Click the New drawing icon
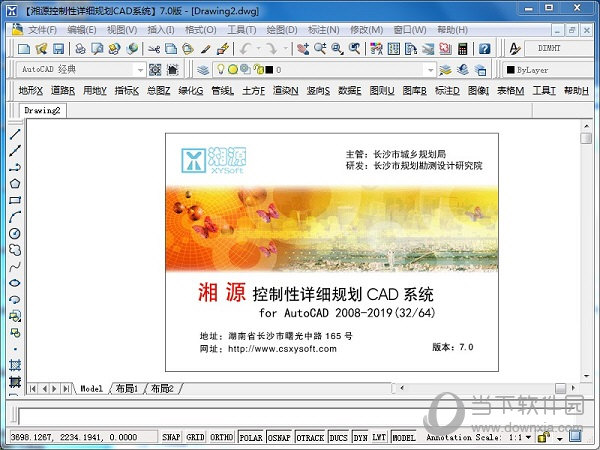This screenshot has width=600, height=450. point(24,49)
